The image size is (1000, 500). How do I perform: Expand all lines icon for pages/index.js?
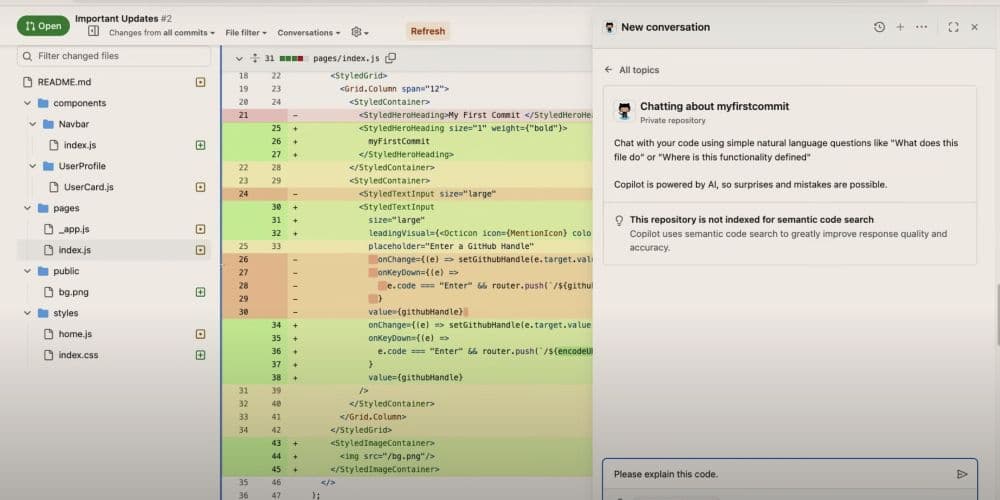click(255, 58)
